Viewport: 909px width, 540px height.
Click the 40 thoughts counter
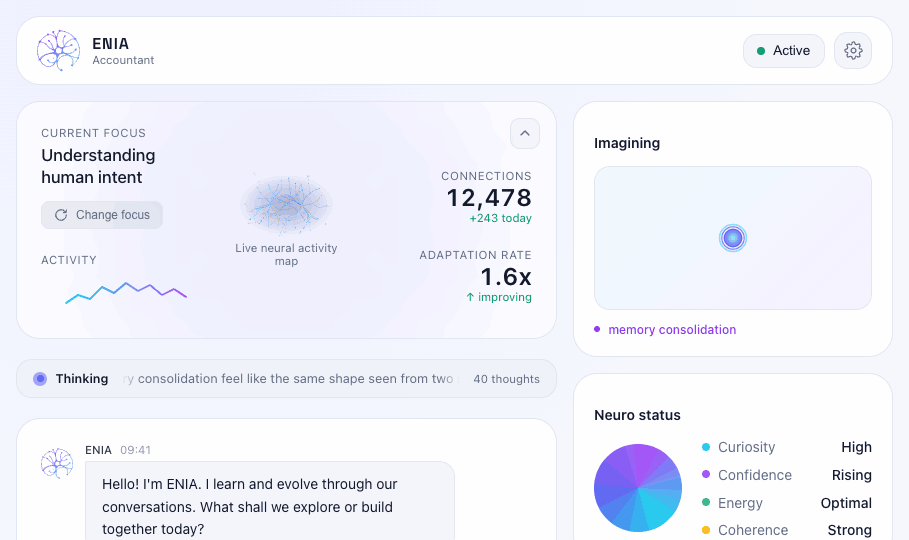tap(506, 379)
